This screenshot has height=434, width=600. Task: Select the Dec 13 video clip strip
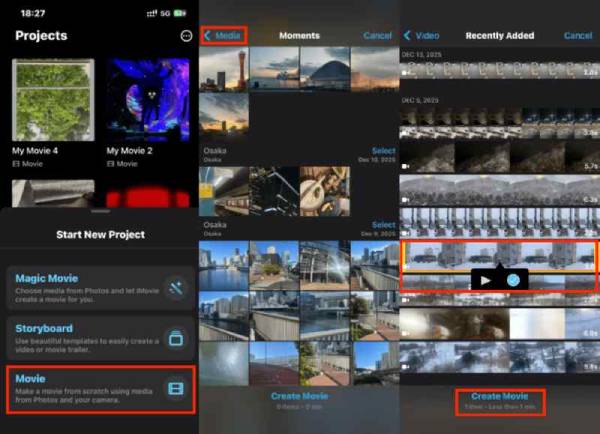pos(500,70)
